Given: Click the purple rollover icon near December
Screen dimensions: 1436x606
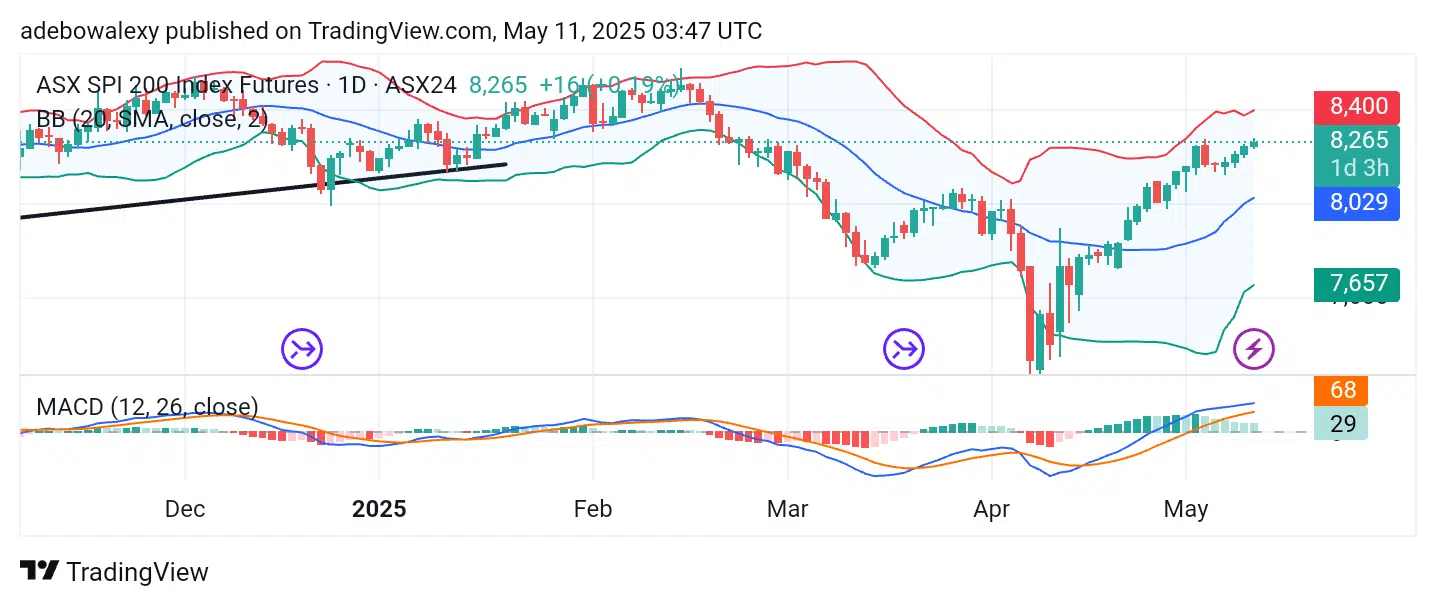Looking at the screenshot, I should coord(303,349).
